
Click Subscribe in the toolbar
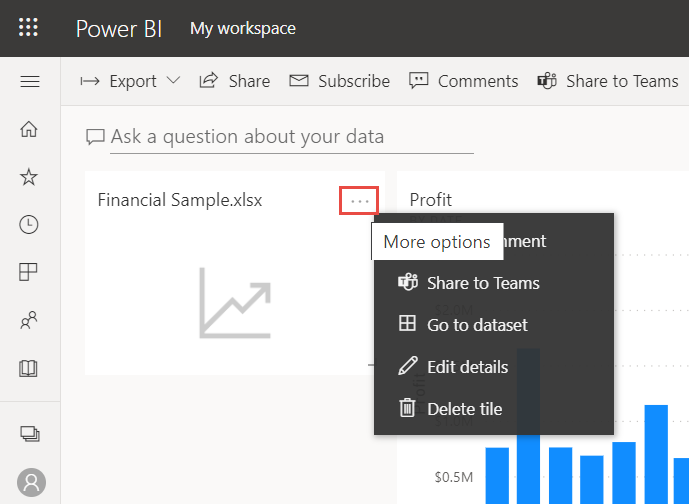[340, 81]
